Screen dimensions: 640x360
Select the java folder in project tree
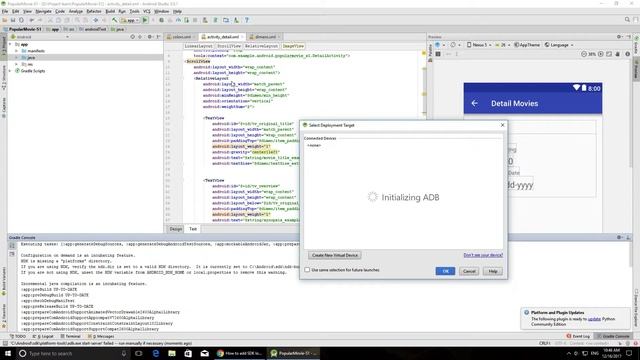pos(85,58)
